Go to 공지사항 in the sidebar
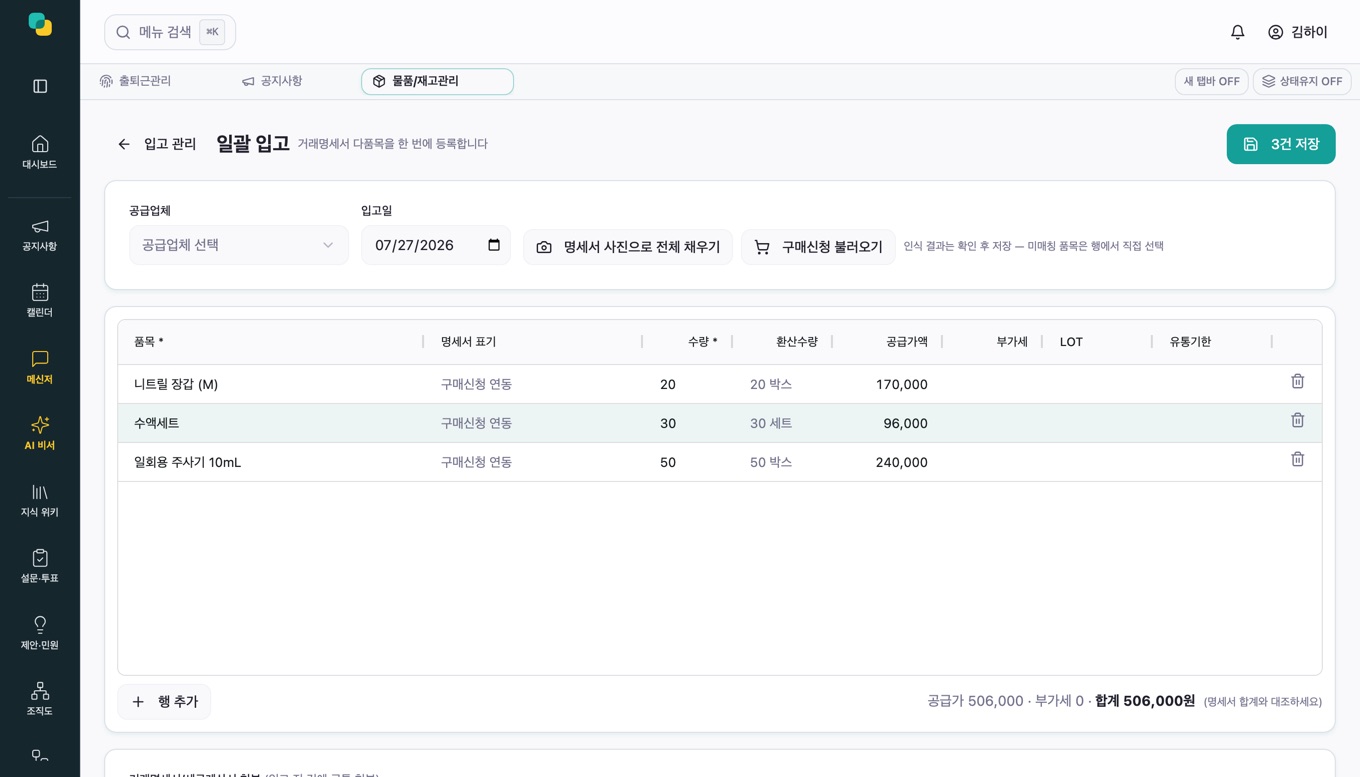The width and height of the screenshot is (1360, 777). [x=40, y=235]
